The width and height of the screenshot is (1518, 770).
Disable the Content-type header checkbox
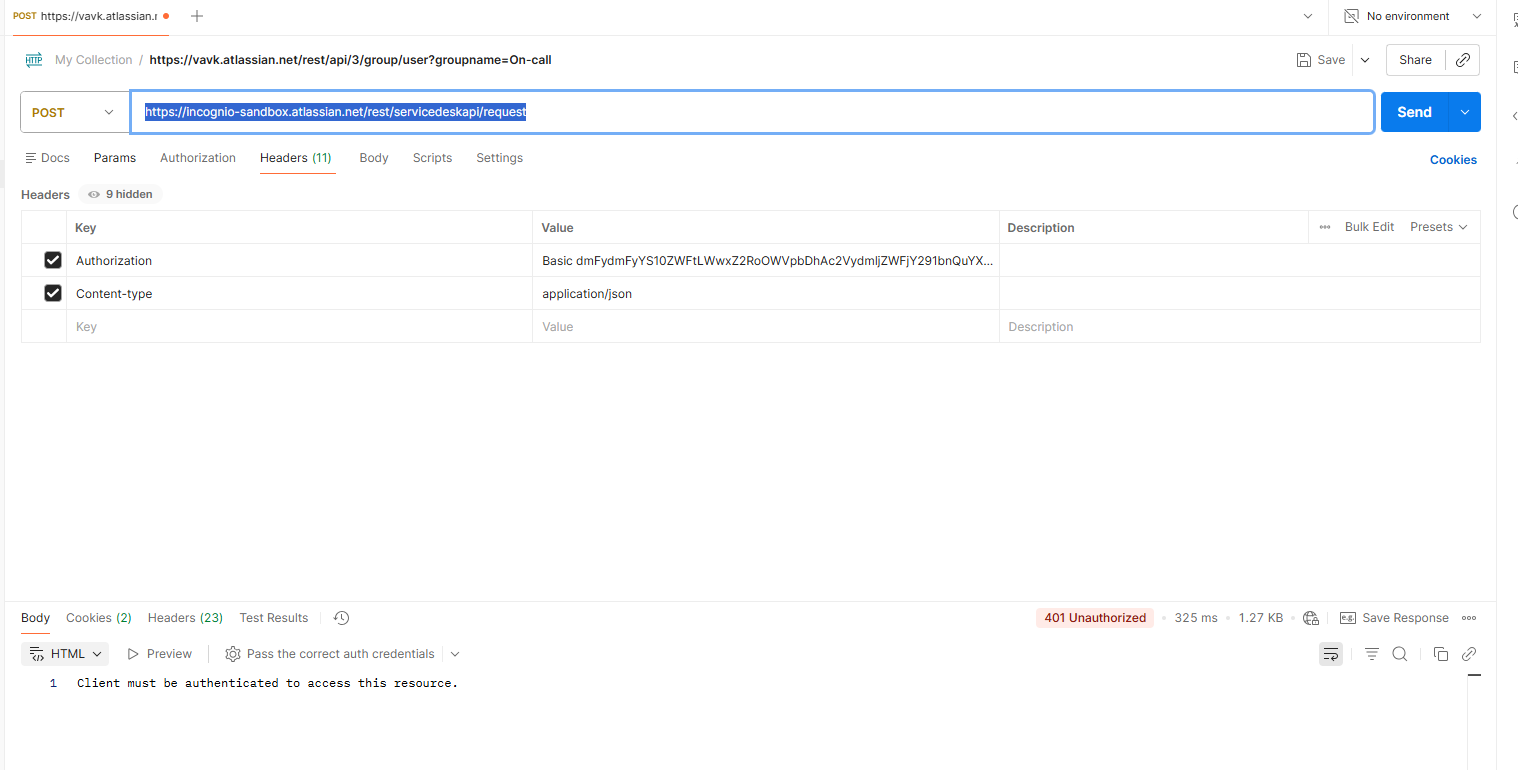tap(53, 294)
